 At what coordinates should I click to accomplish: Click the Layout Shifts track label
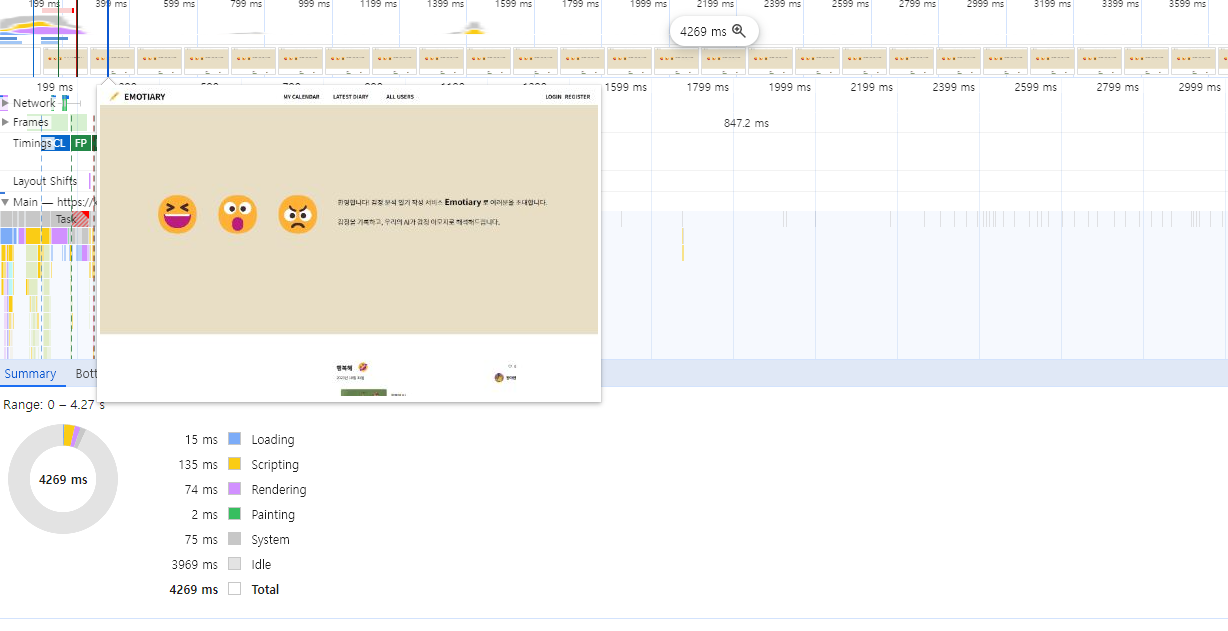tap(45, 181)
